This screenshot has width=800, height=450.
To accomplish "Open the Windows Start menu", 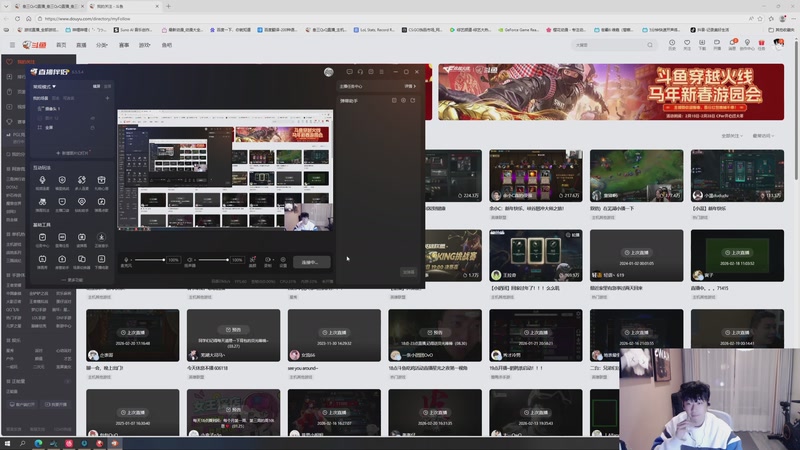I will point(7,443).
